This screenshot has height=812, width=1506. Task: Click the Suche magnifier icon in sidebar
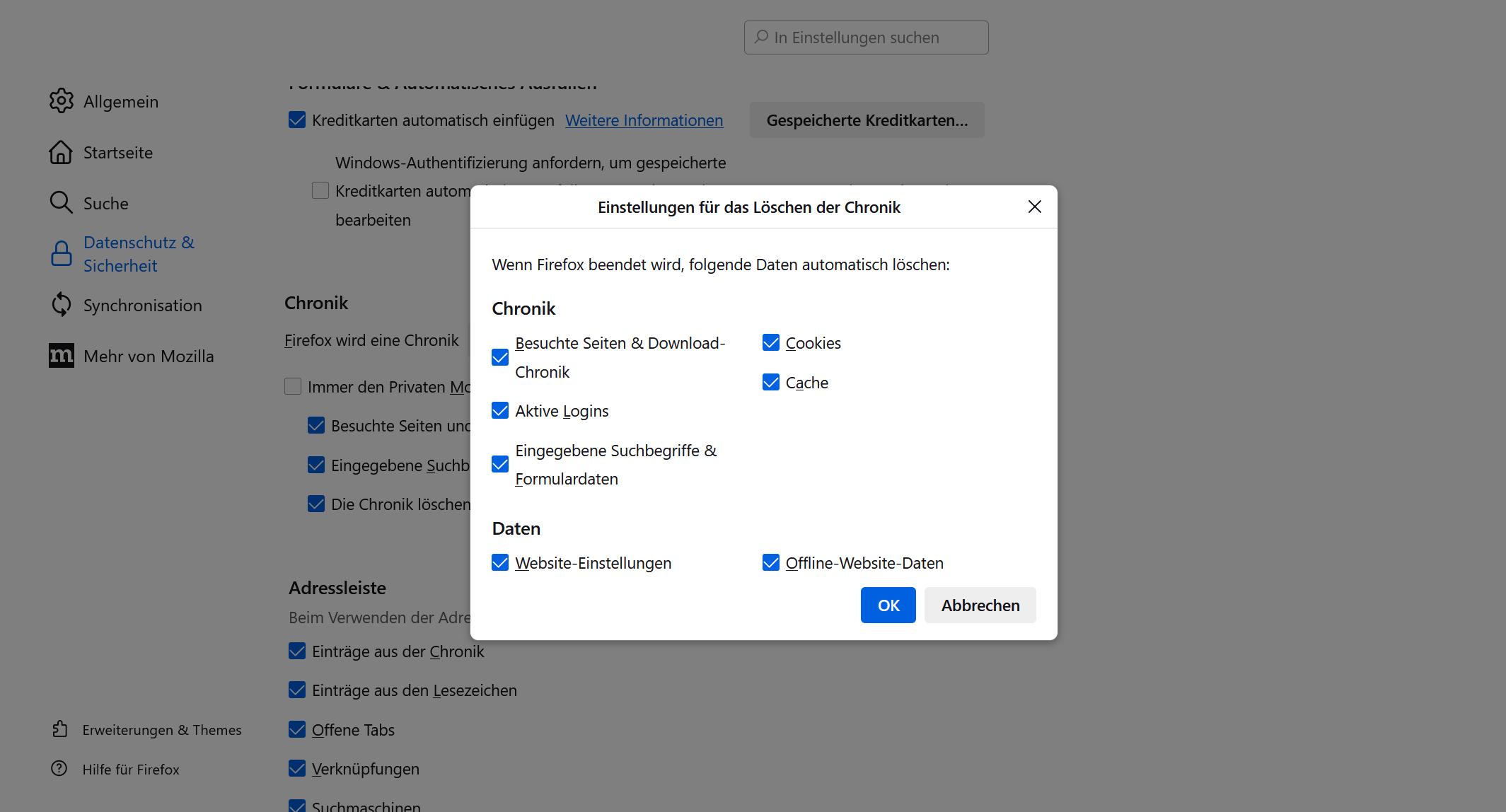(x=62, y=203)
